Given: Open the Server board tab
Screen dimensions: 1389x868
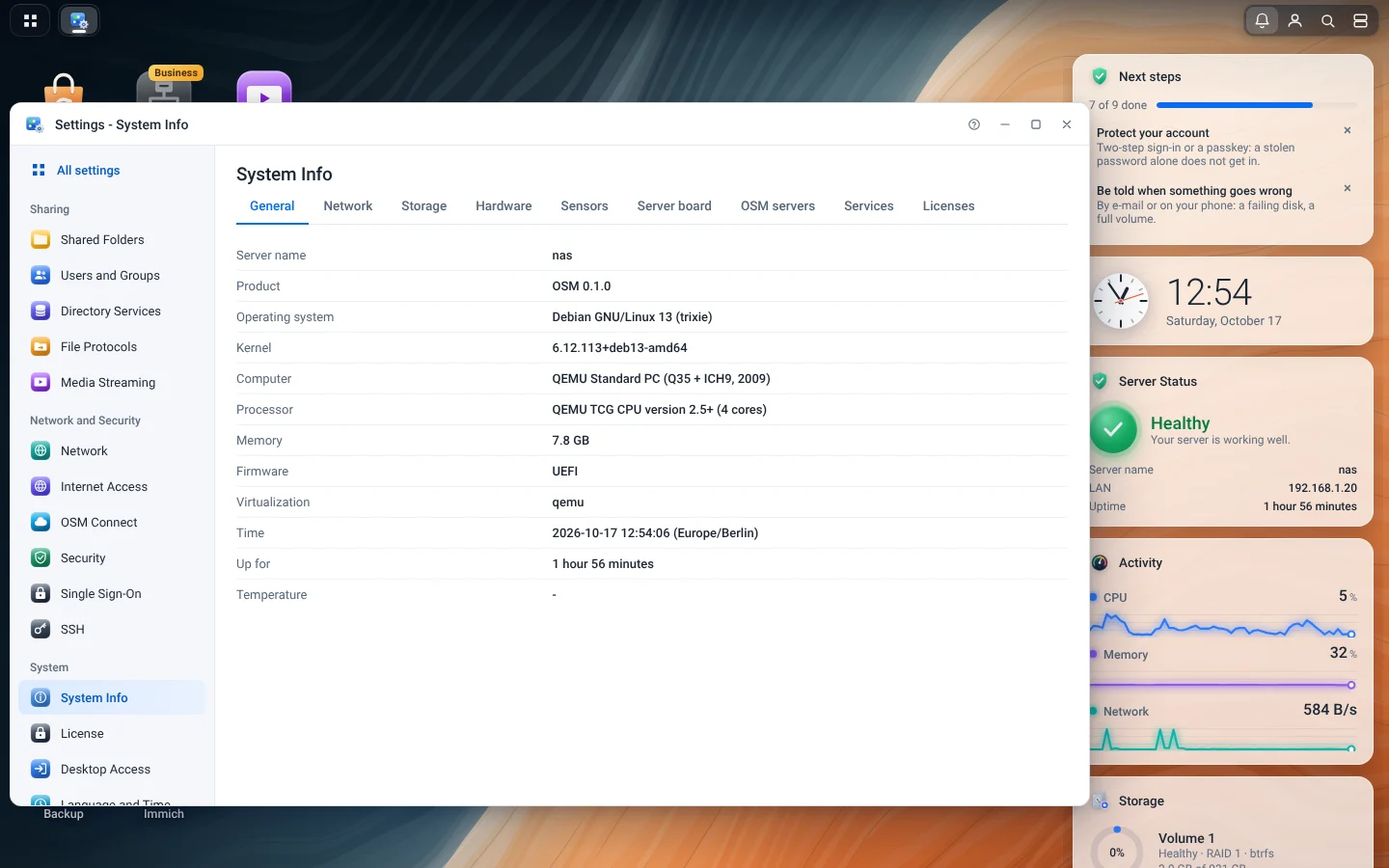Looking at the screenshot, I should coord(674,206).
